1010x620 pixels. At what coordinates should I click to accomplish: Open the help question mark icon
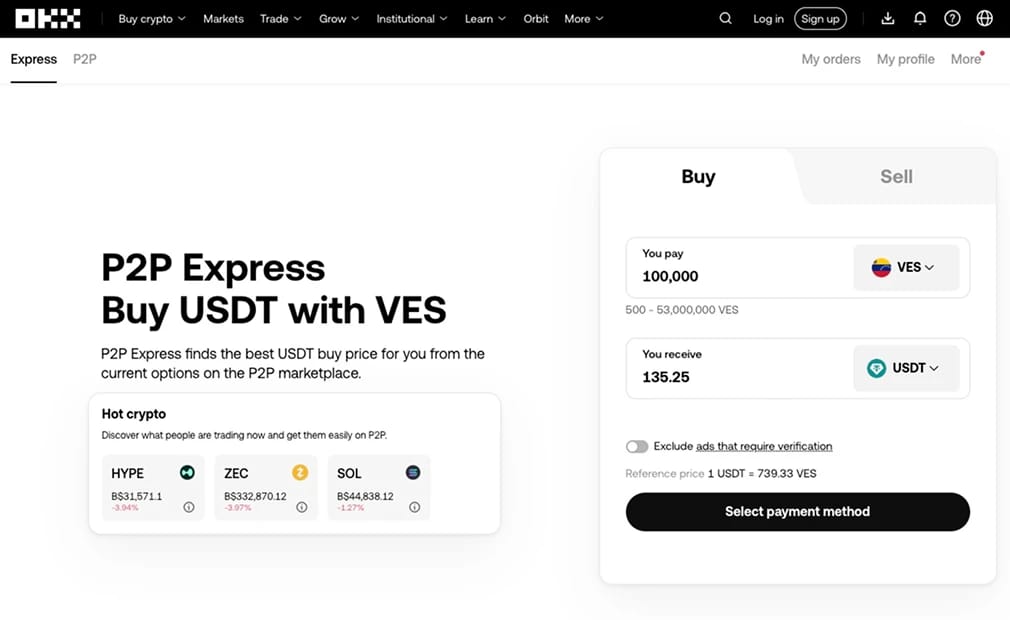click(x=952, y=19)
